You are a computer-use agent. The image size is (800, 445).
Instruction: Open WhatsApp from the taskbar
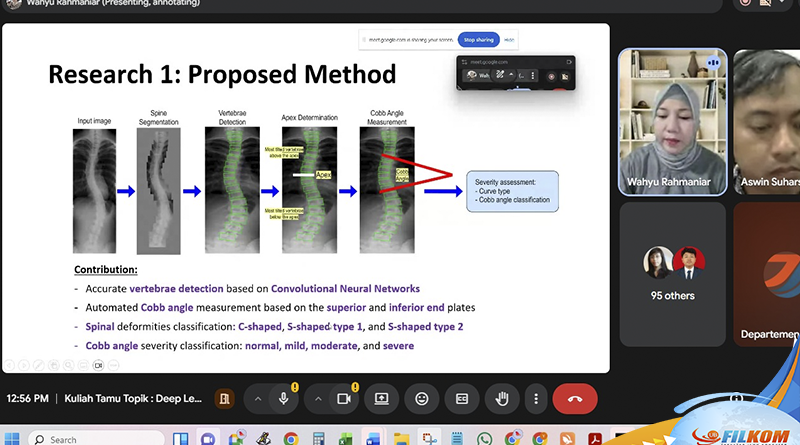tap(484, 439)
